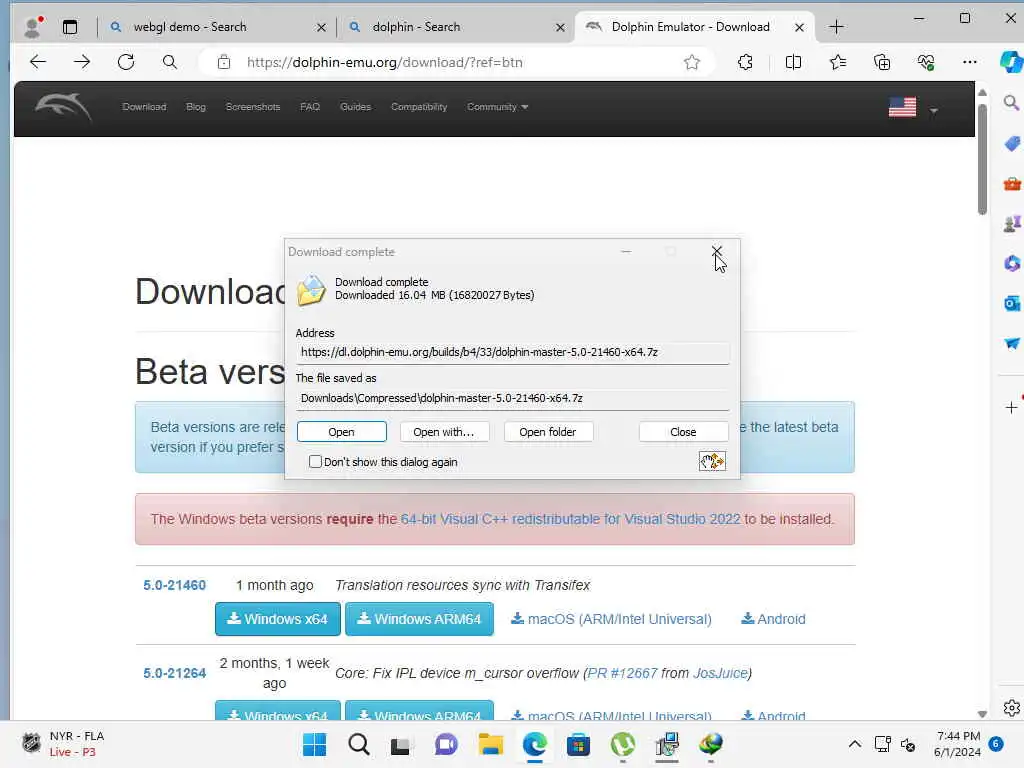Open the JosJuice author link
The width and height of the screenshot is (1024, 768).
tap(720, 673)
